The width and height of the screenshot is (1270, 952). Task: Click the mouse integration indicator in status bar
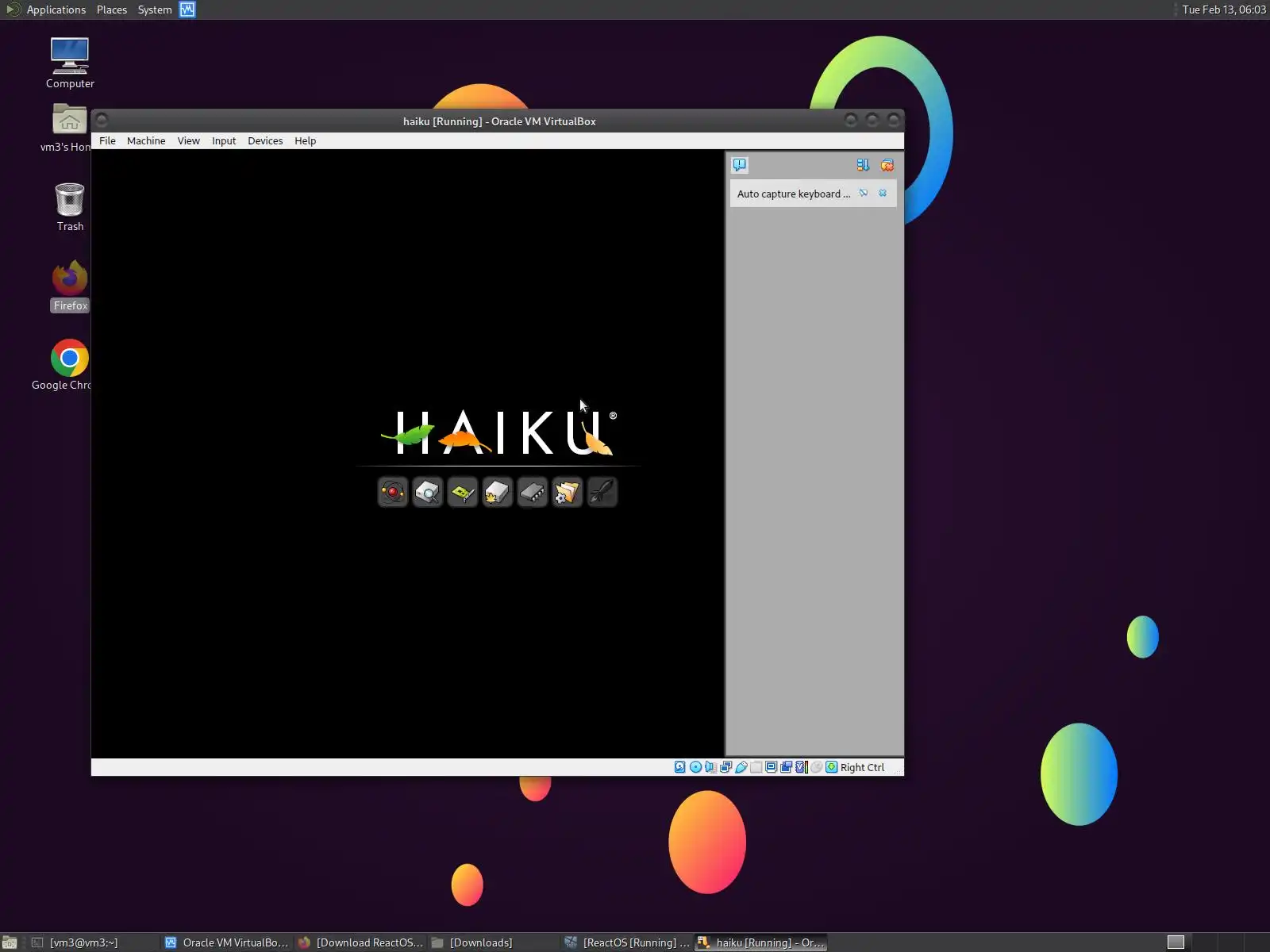pyautogui.click(x=816, y=767)
